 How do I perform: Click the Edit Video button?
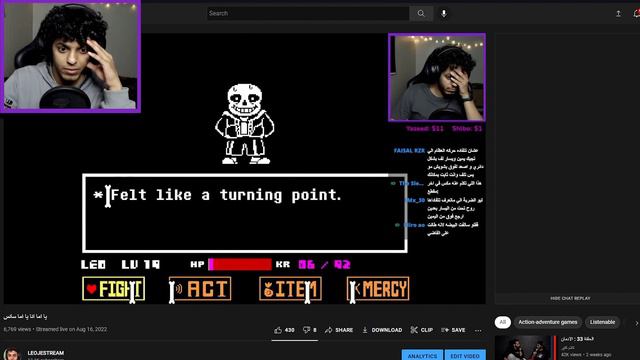(465, 356)
